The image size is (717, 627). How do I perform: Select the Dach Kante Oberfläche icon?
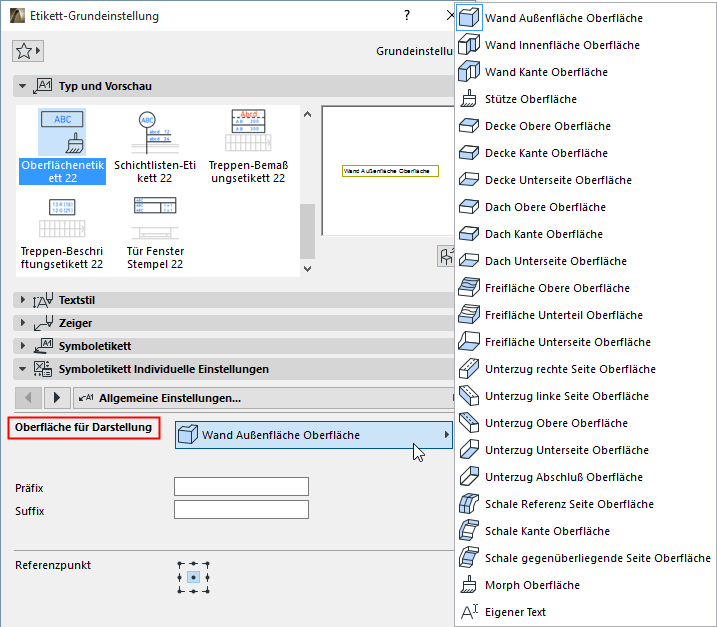click(x=469, y=234)
